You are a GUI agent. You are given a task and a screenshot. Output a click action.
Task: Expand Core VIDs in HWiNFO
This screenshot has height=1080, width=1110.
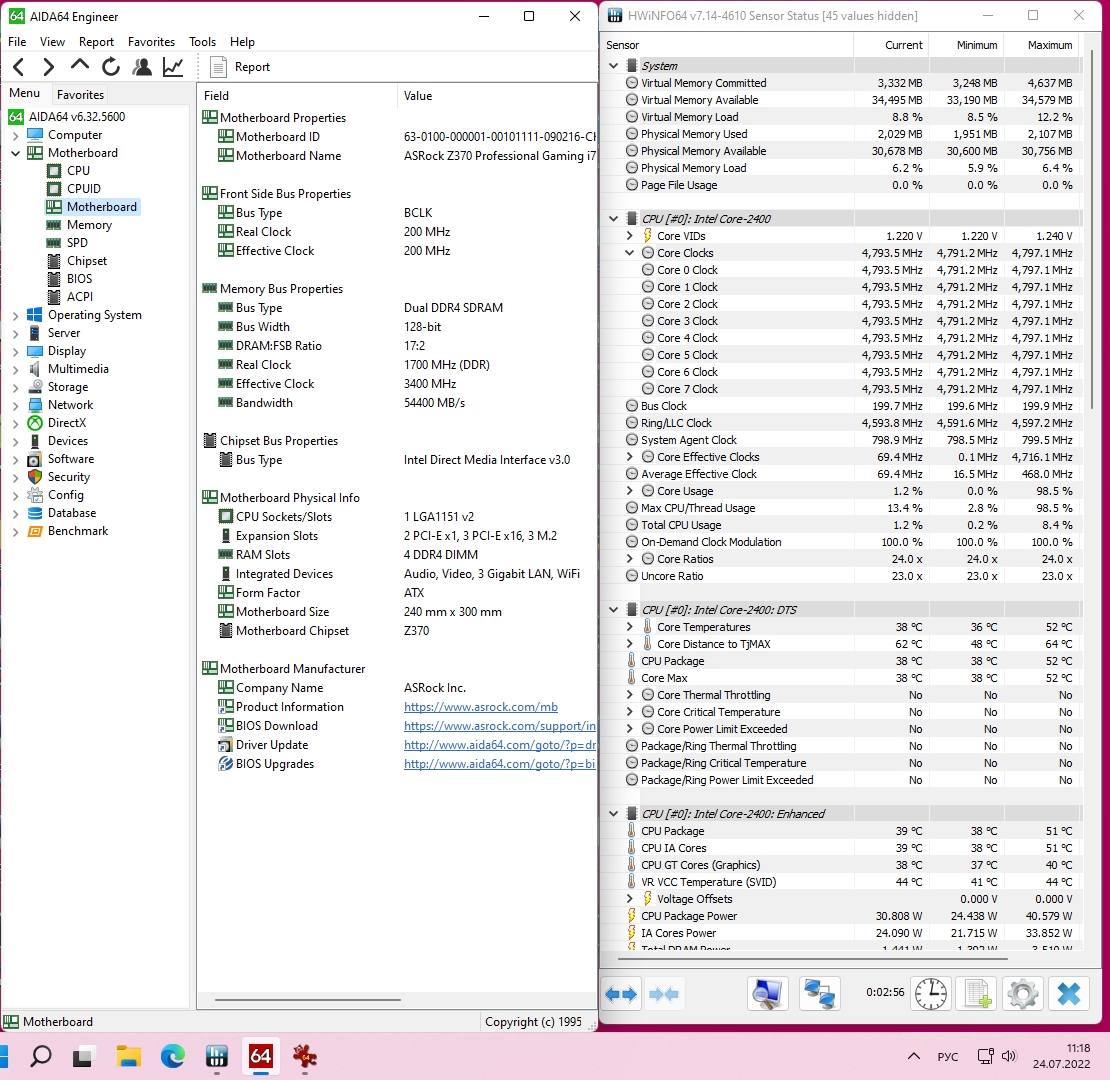[x=629, y=236]
